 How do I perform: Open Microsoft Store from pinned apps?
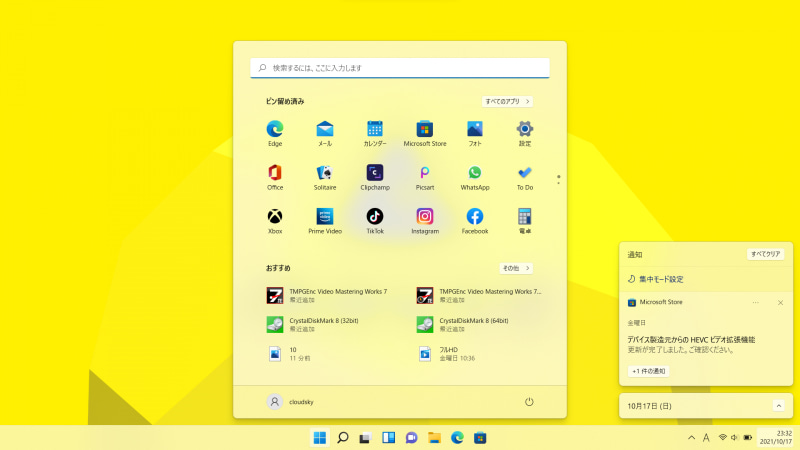(424, 134)
